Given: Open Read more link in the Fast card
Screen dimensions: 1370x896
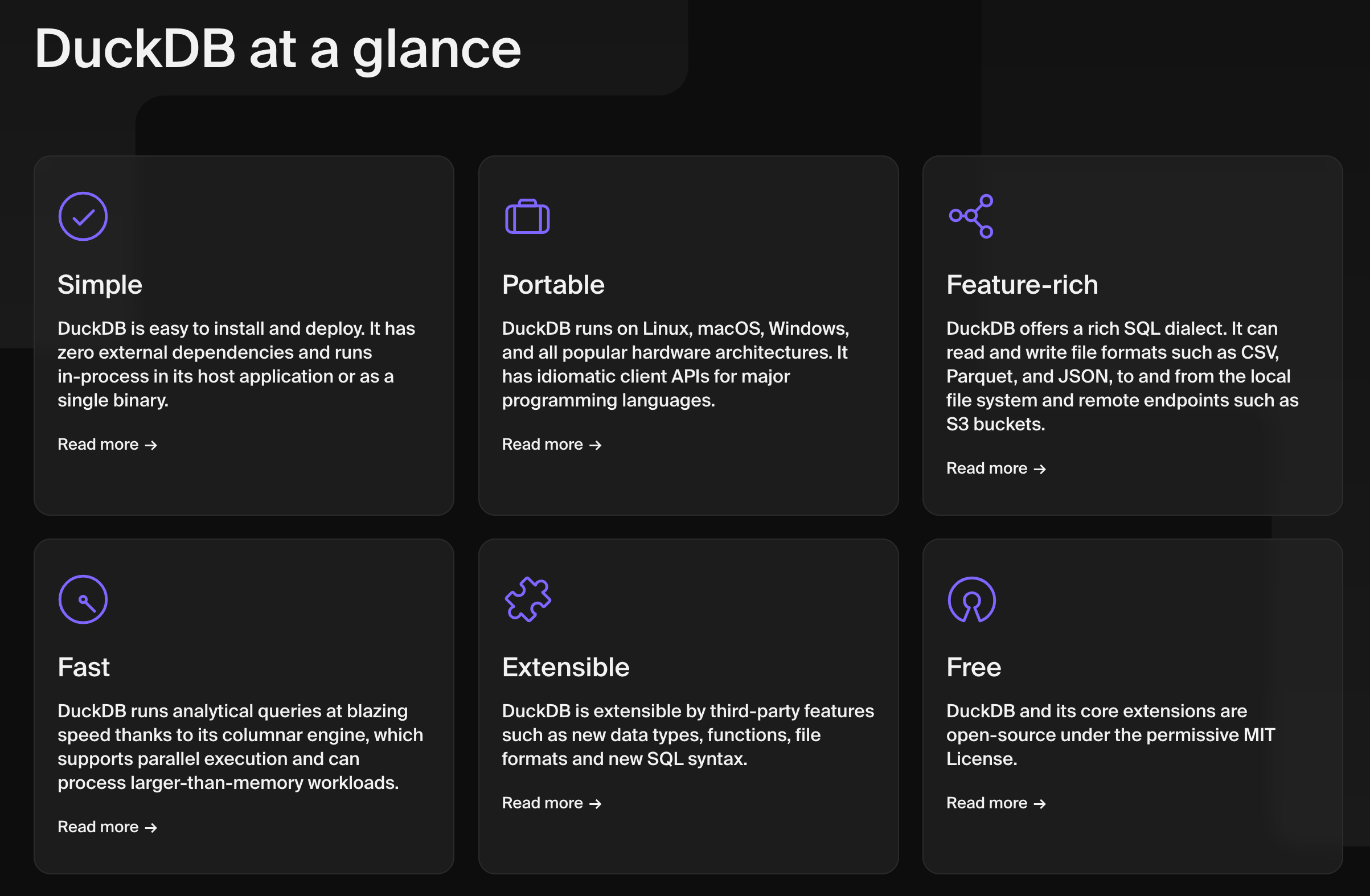Looking at the screenshot, I should pos(99,827).
